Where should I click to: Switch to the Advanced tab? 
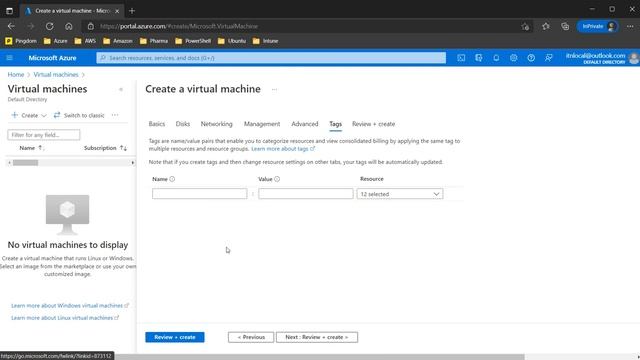[x=304, y=124]
